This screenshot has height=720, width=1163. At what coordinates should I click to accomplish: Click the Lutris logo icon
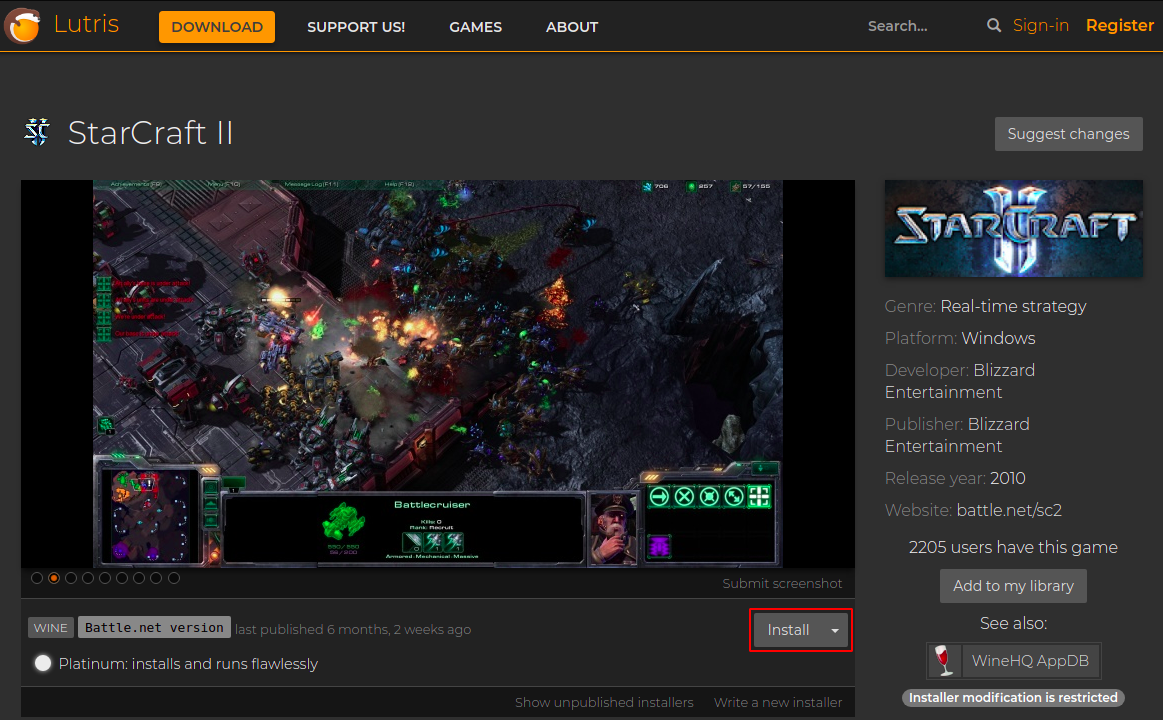tap(22, 26)
